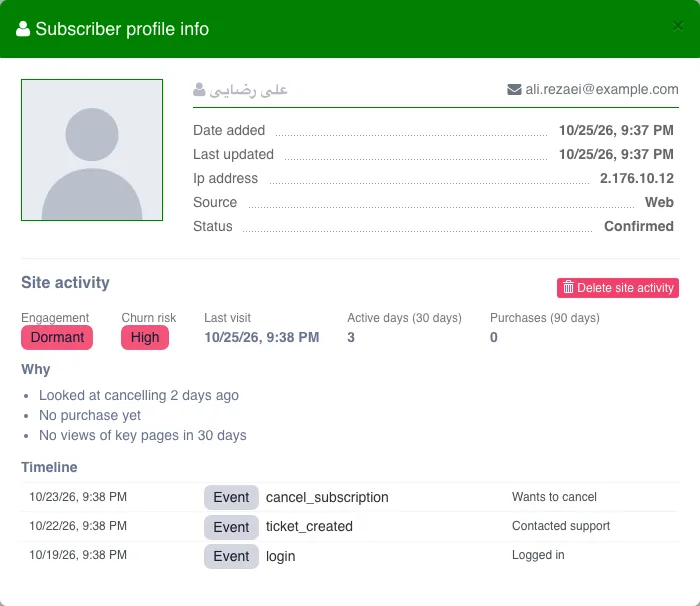Select the ticket_created event name

(x=309, y=527)
